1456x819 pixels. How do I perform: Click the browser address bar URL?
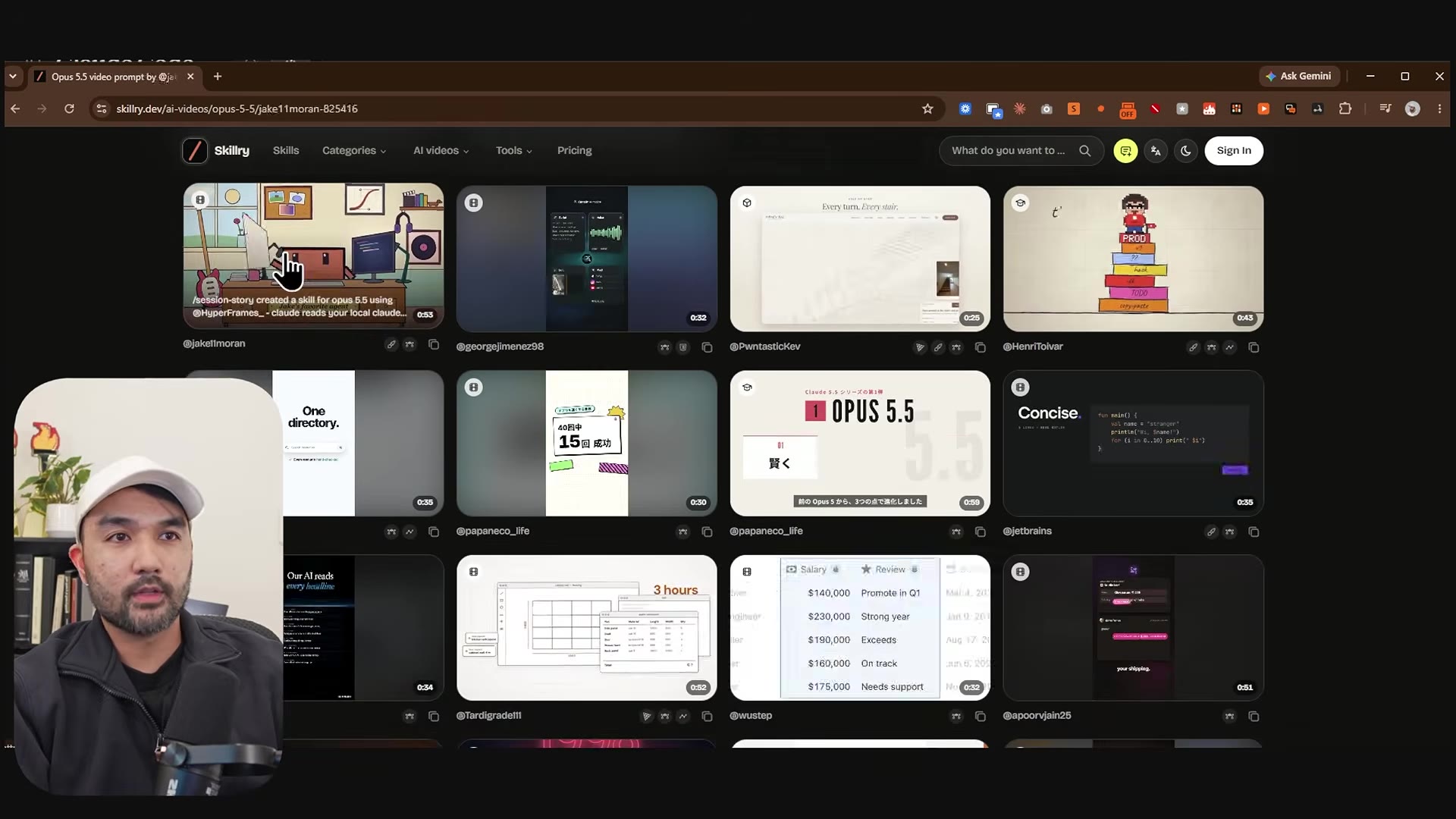tap(237, 108)
